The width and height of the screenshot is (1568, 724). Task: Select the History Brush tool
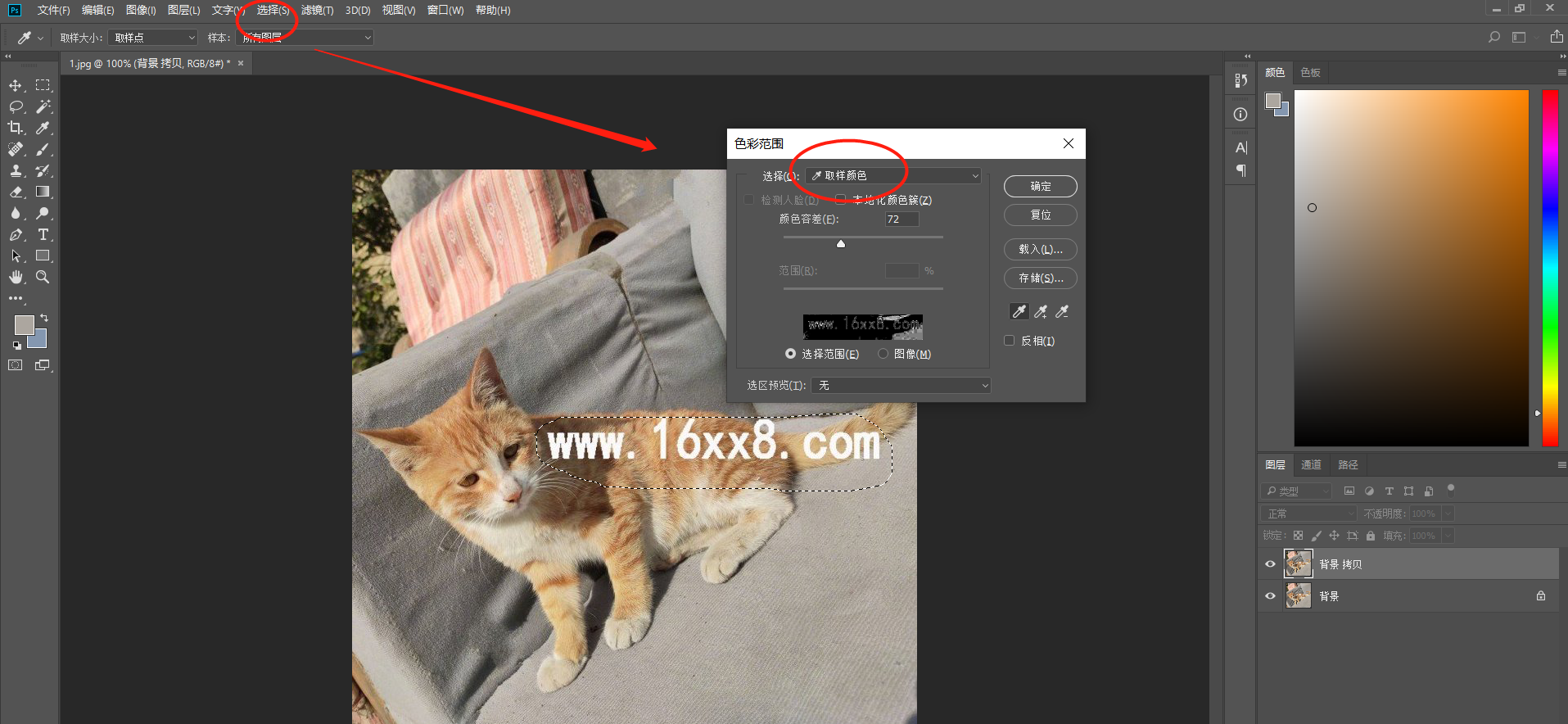(x=43, y=170)
